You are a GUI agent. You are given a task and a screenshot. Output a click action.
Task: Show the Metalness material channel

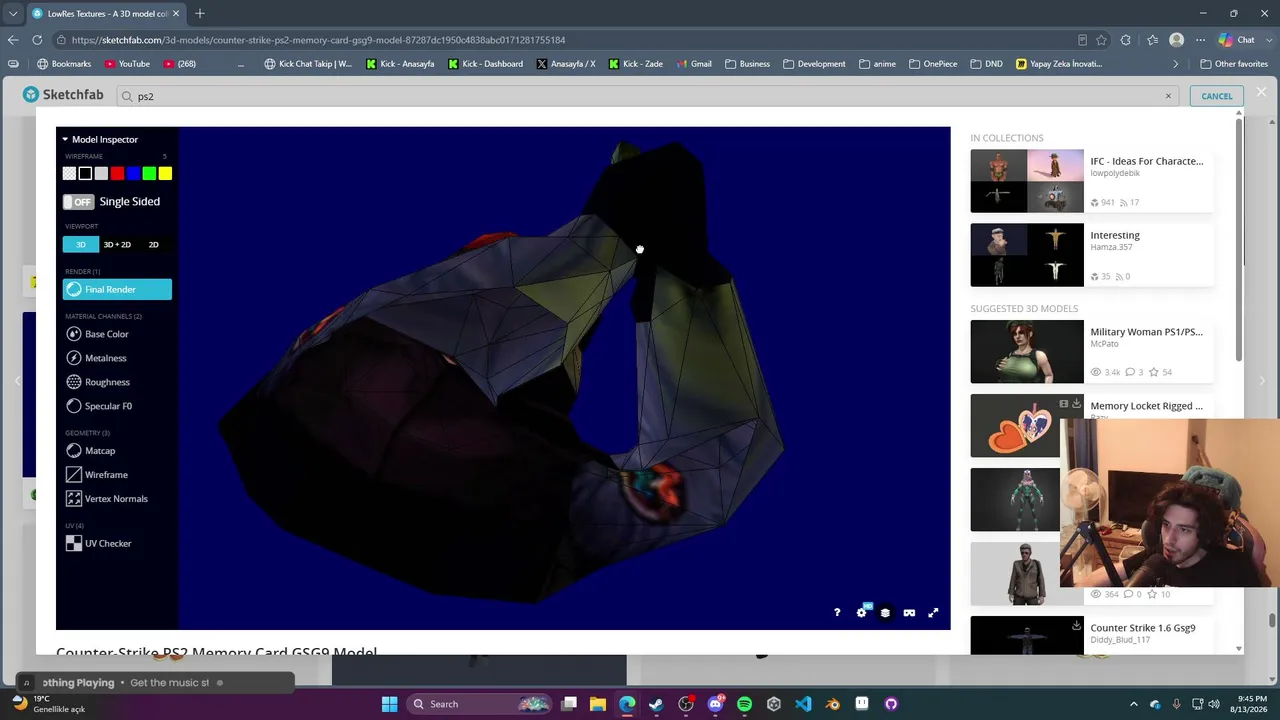coord(96,358)
